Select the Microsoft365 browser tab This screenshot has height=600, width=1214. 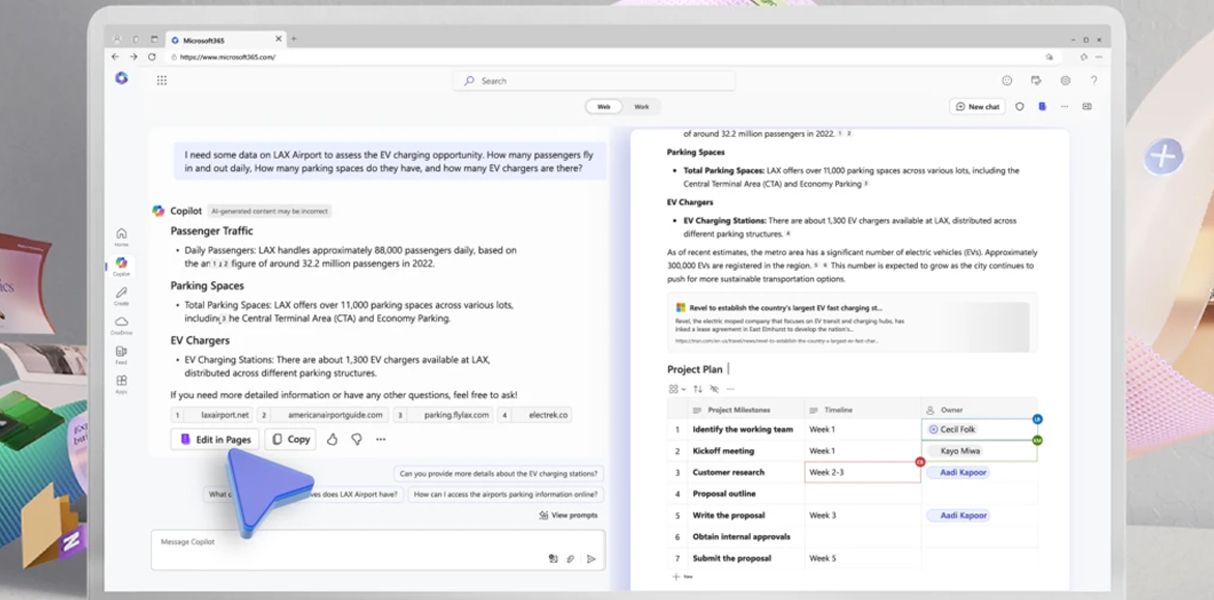pos(225,40)
